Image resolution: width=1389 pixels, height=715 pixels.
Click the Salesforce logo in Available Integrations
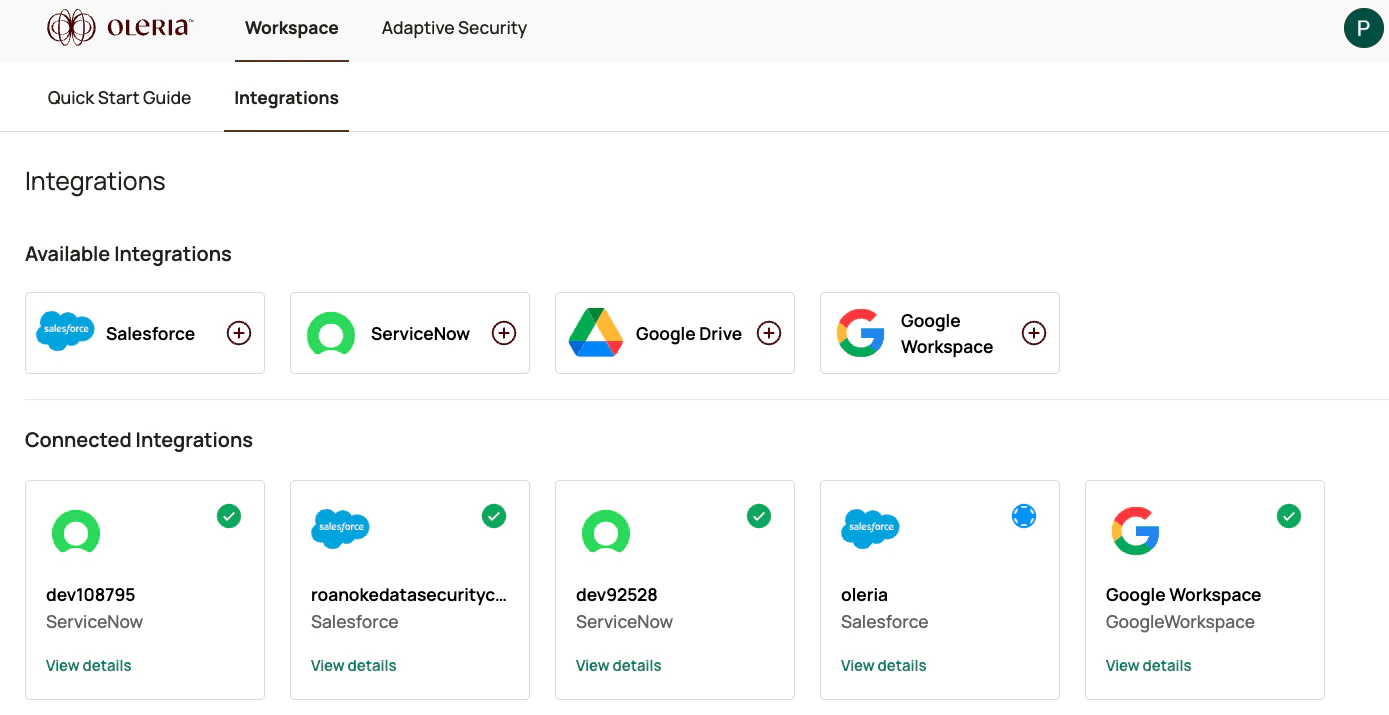coord(65,331)
